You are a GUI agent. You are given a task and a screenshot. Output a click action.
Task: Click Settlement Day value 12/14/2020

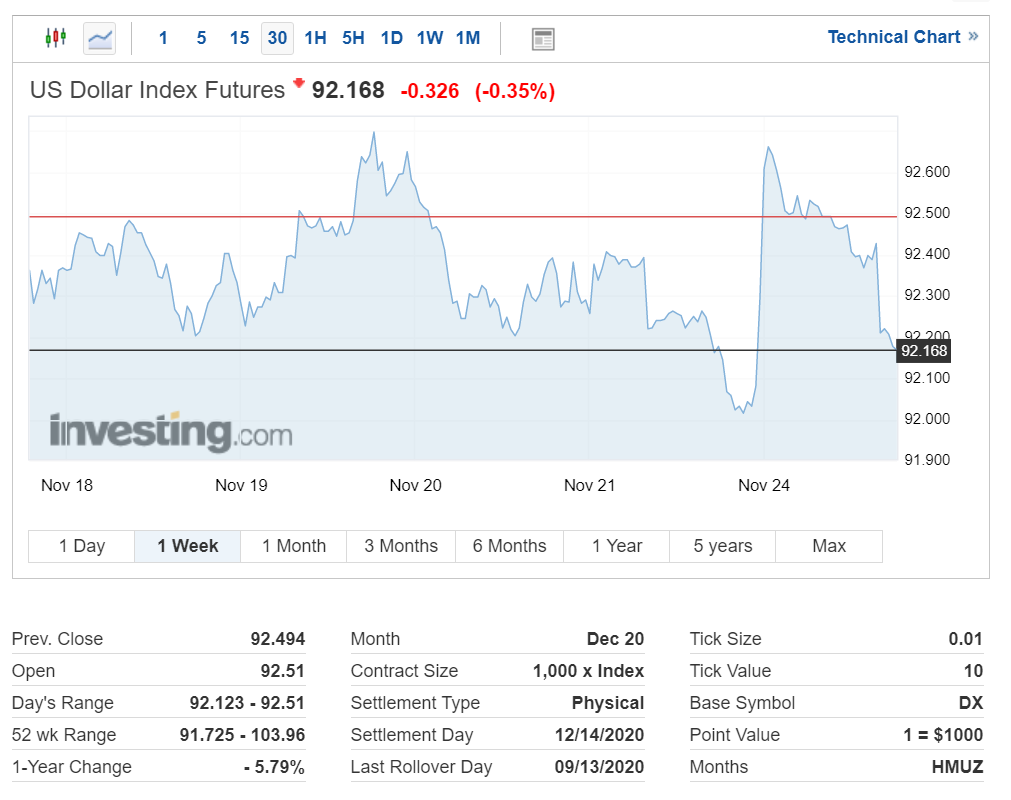(600, 735)
